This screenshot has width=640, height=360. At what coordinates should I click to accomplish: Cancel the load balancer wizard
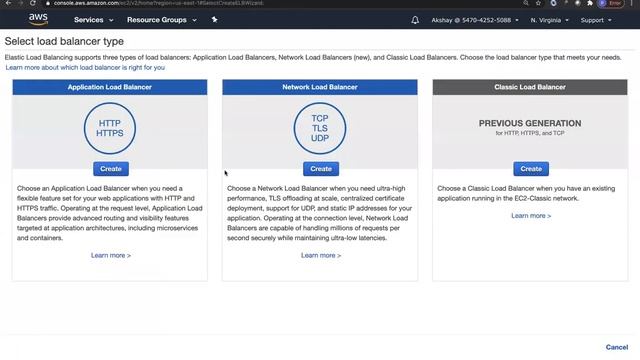[617, 347]
